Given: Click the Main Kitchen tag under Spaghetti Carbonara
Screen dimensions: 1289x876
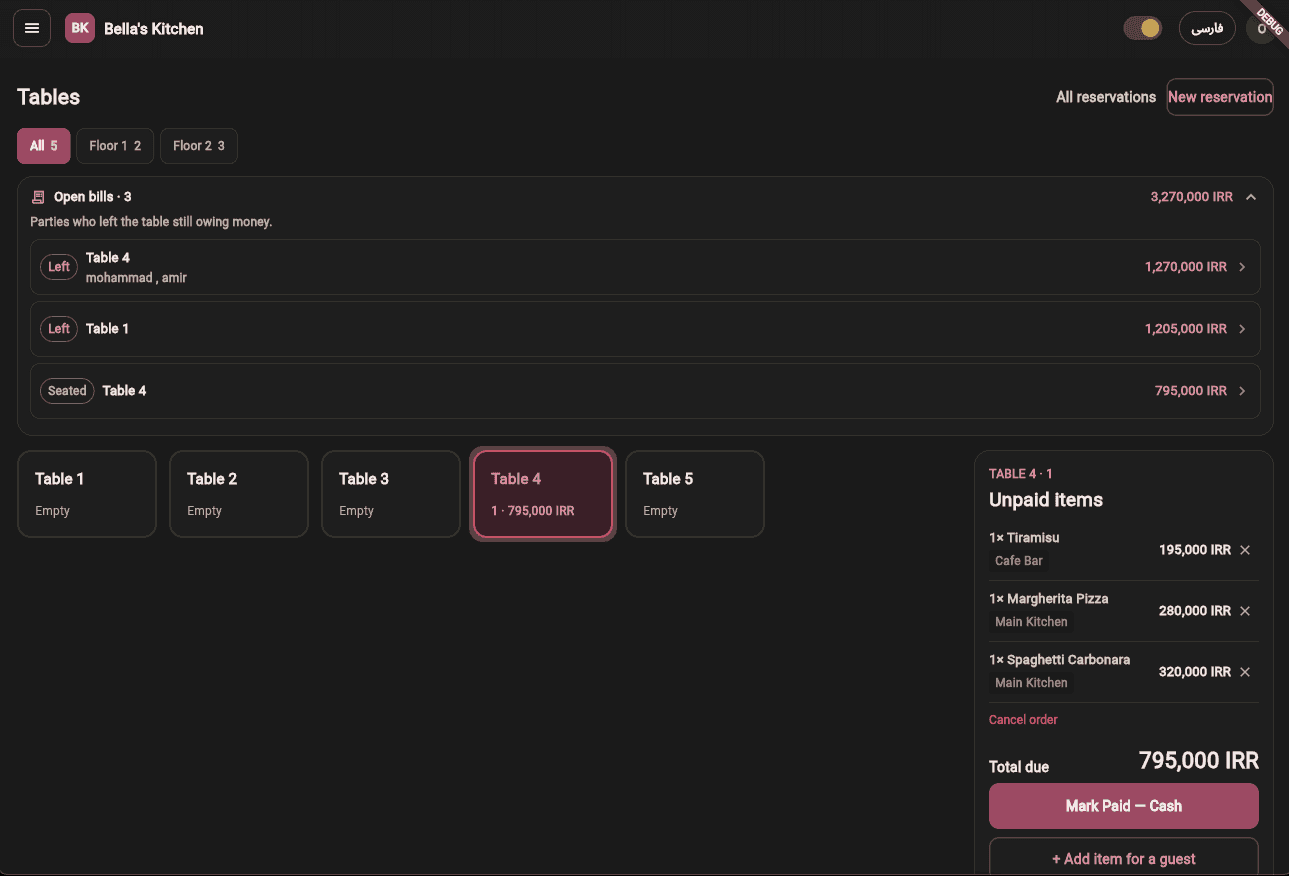Looking at the screenshot, I should pyautogui.click(x=1031, y=683).
